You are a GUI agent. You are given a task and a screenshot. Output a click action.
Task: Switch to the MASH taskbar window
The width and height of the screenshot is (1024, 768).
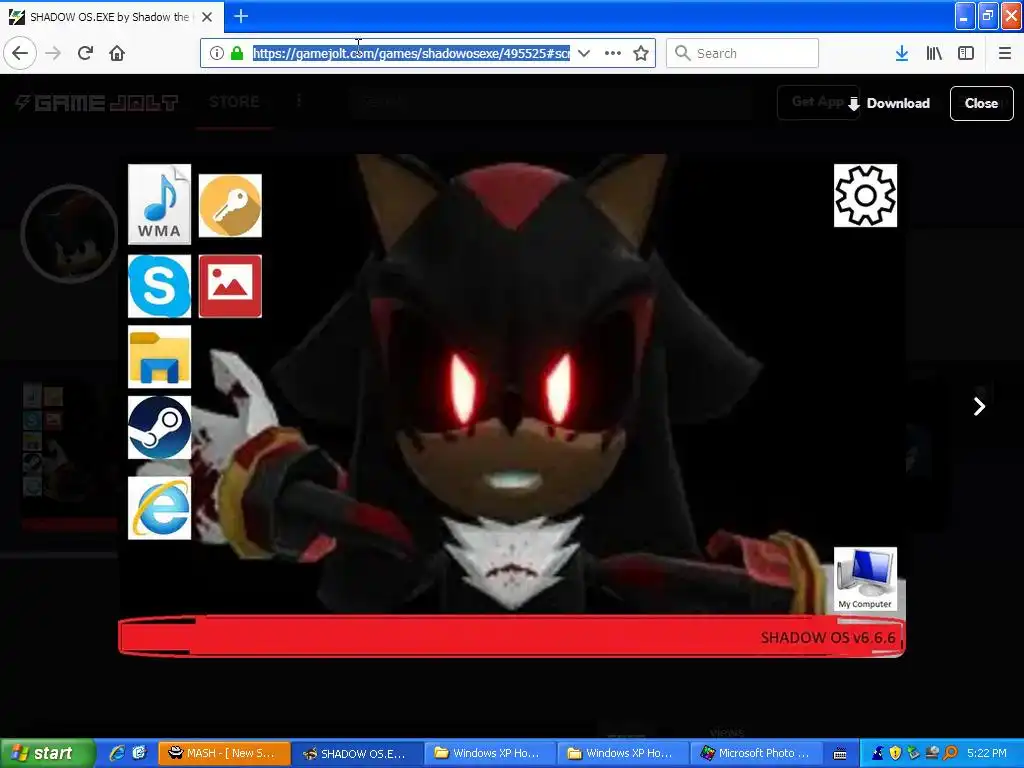[x=224, y=753]
